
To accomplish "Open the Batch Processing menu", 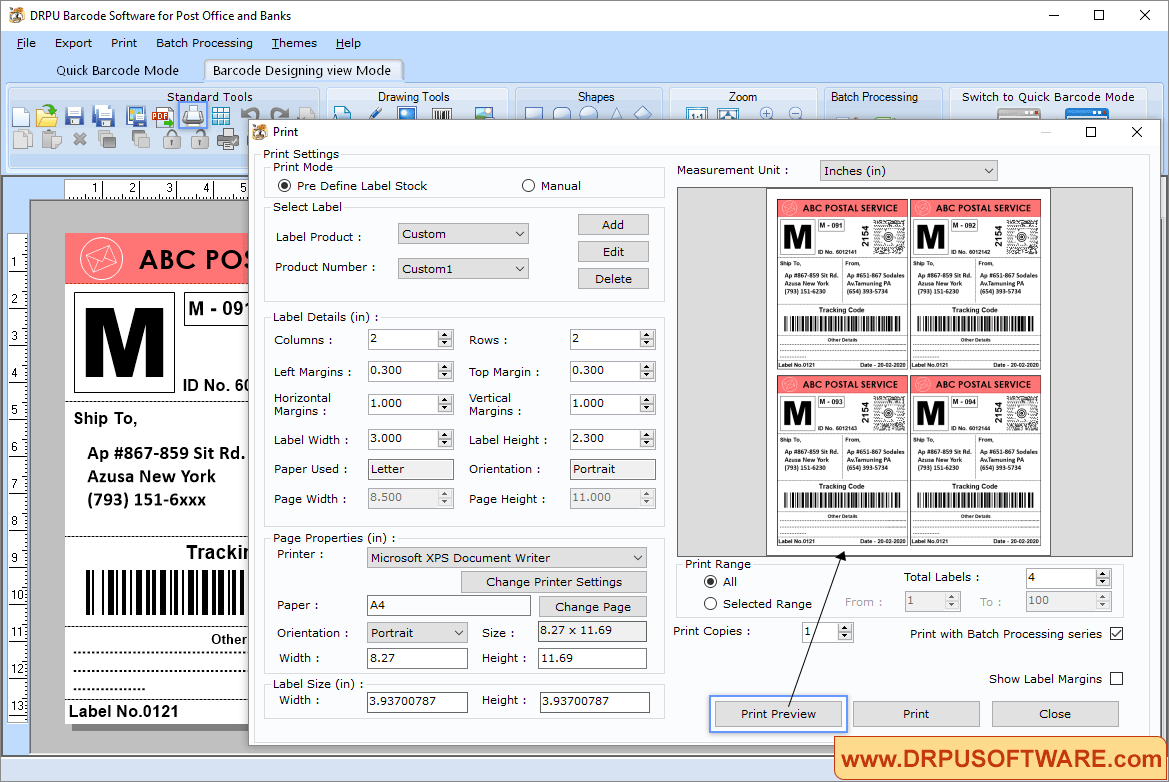I will point(204,43).
